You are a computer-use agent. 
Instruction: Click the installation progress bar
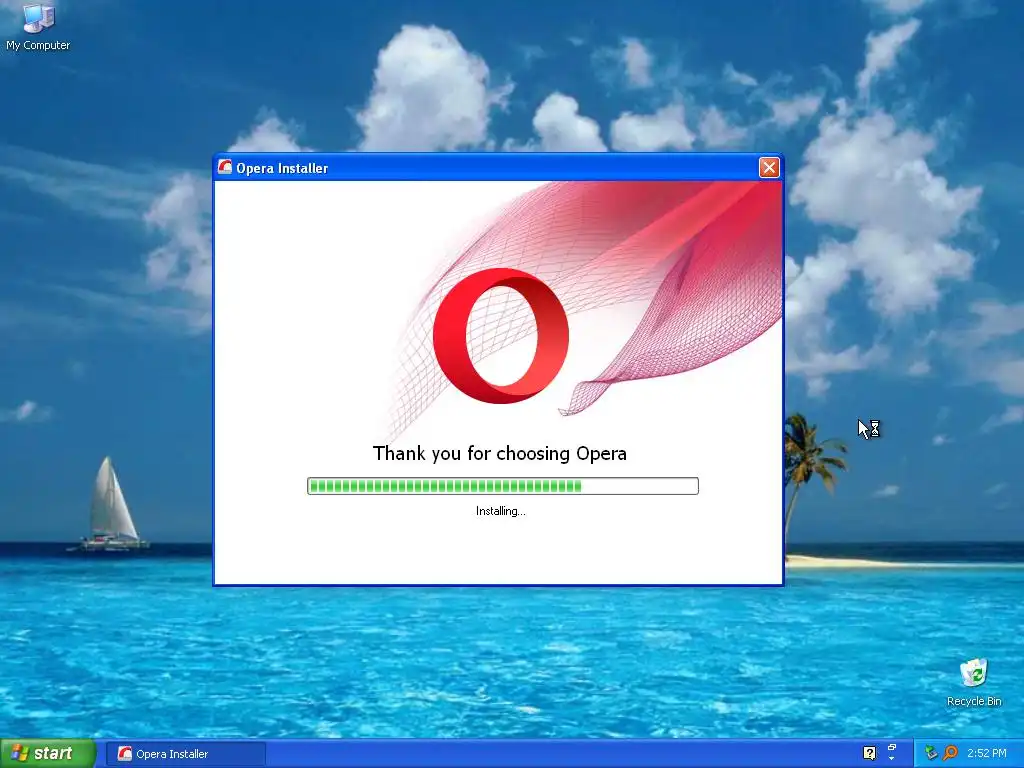point(502,486)
